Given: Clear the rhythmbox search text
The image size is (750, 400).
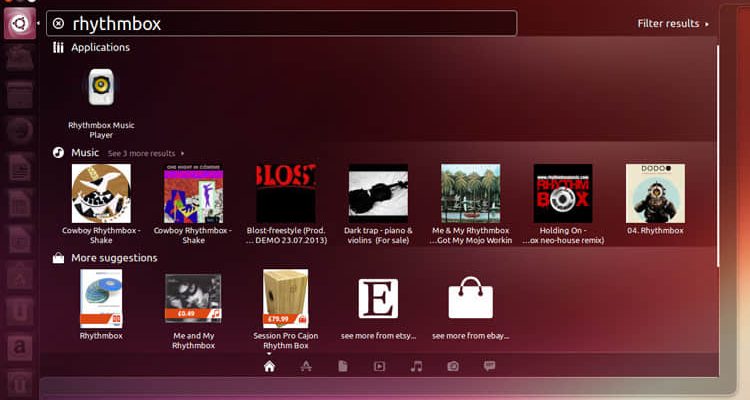Looking at the screenshot, I should click(58, 23).
